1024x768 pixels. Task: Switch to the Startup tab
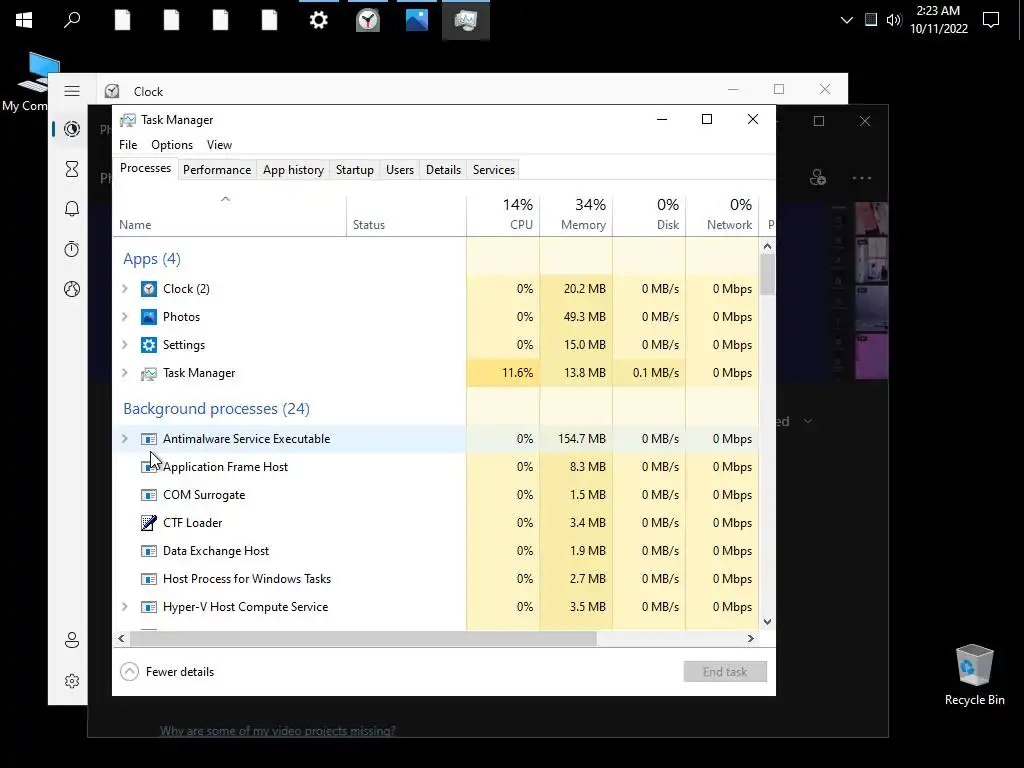click(x=355, y=170)
